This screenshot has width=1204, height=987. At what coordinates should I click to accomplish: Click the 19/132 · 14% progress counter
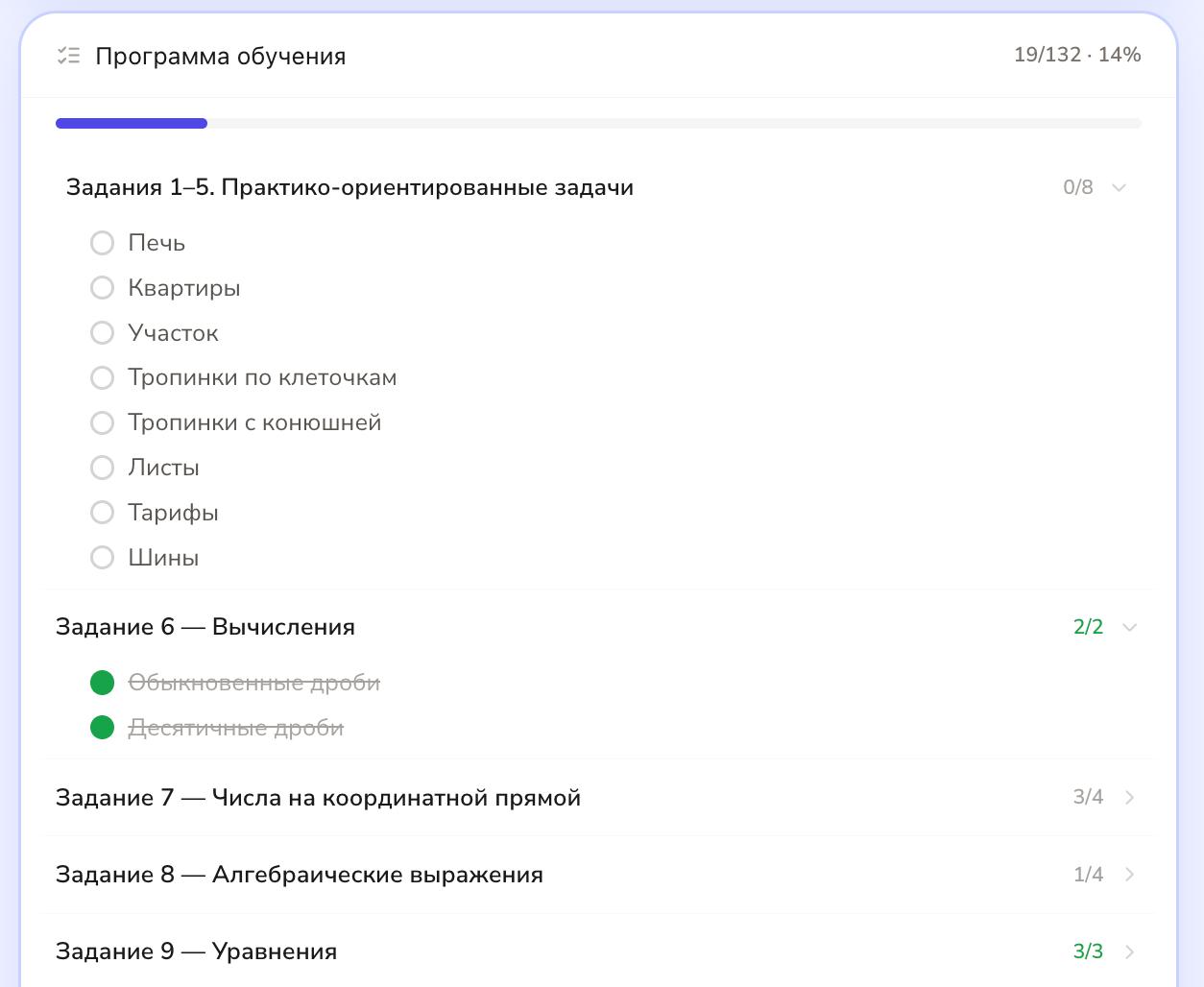coord(1077,55)
